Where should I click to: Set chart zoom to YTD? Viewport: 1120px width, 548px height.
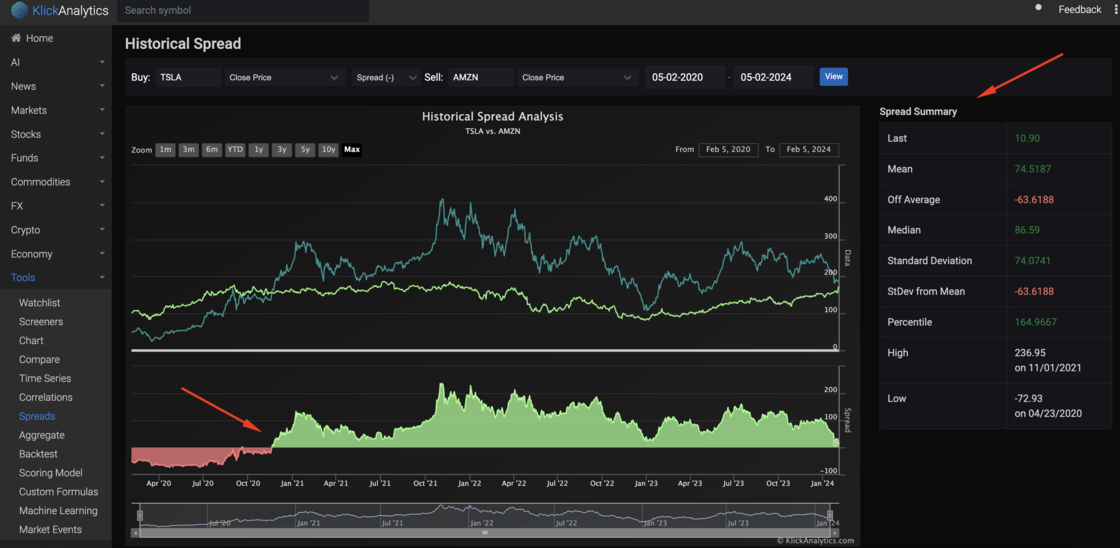point(235,150)
